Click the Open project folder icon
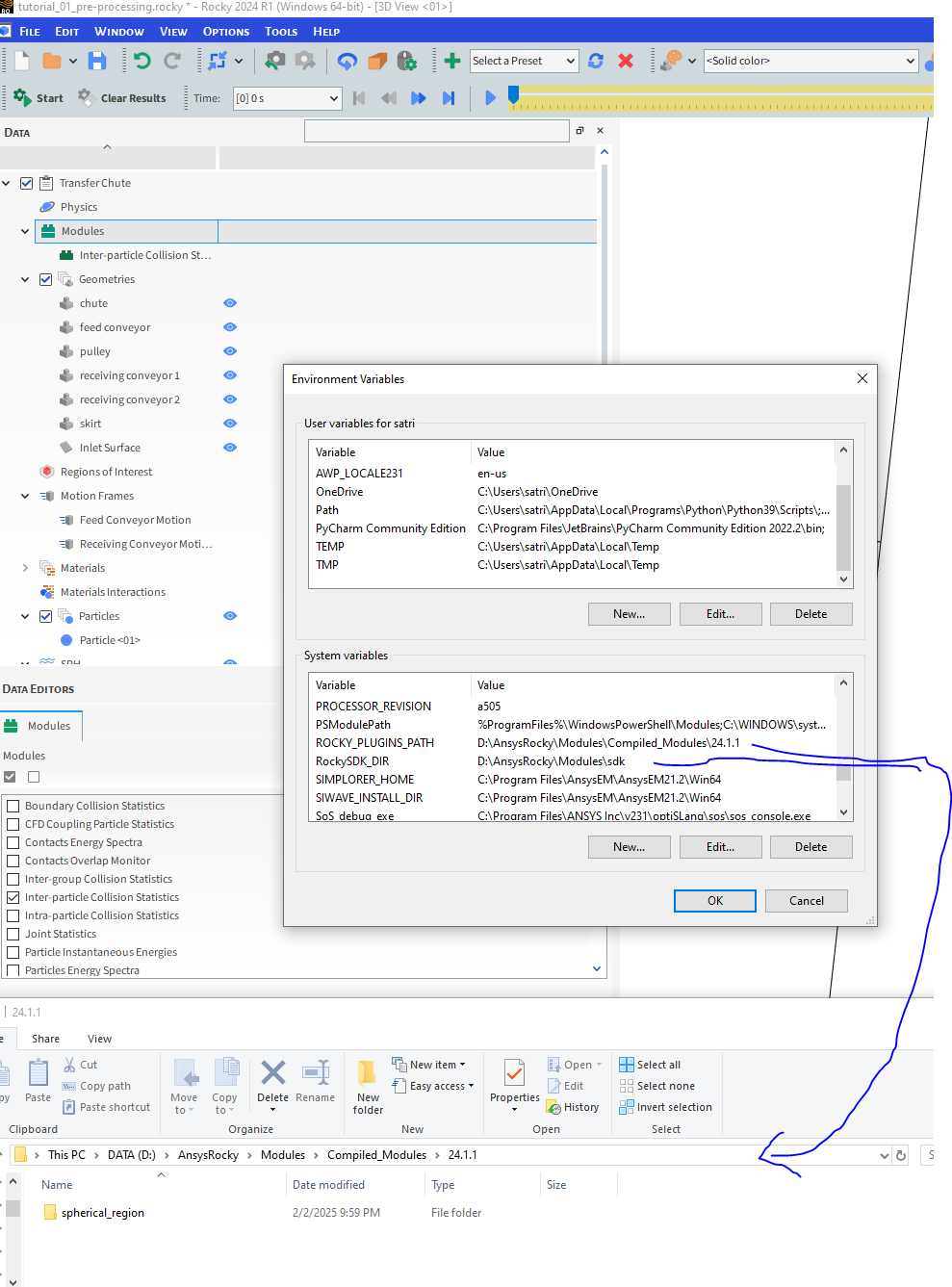 pos(52,61)
